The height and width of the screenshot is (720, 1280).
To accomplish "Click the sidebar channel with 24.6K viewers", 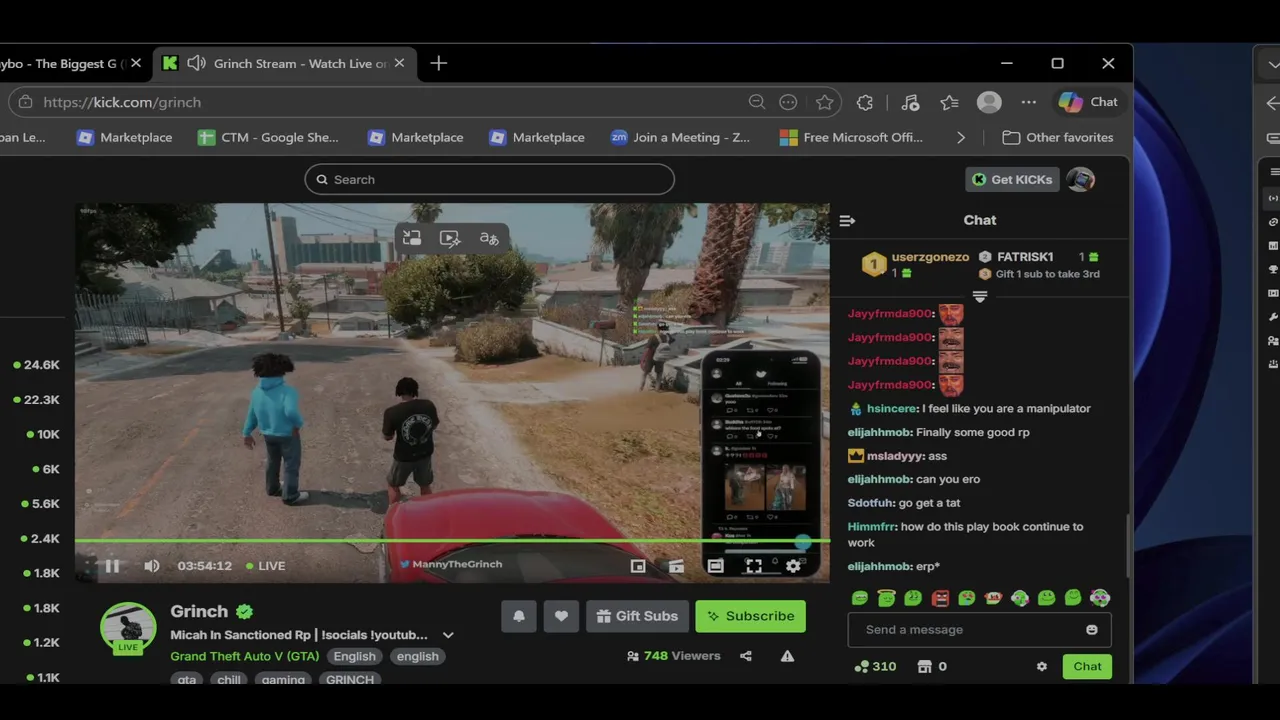I will (35, 365).
